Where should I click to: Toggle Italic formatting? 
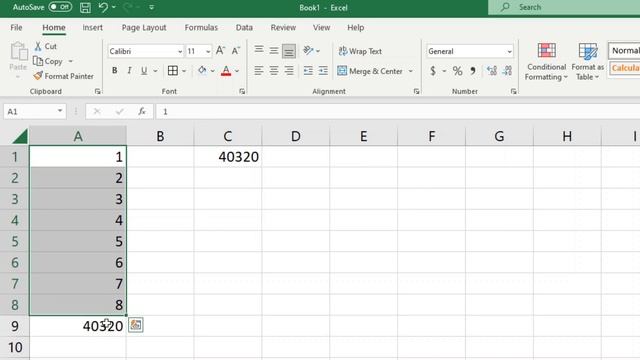(x=129, y=71)
